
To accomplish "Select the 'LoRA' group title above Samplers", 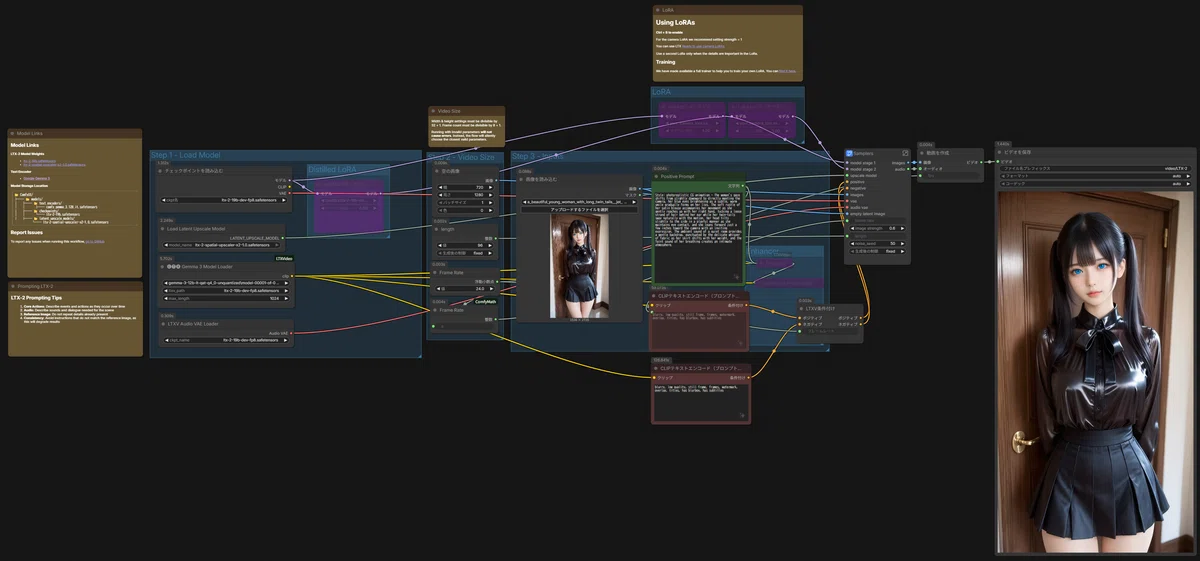I will tap(662, 92).
